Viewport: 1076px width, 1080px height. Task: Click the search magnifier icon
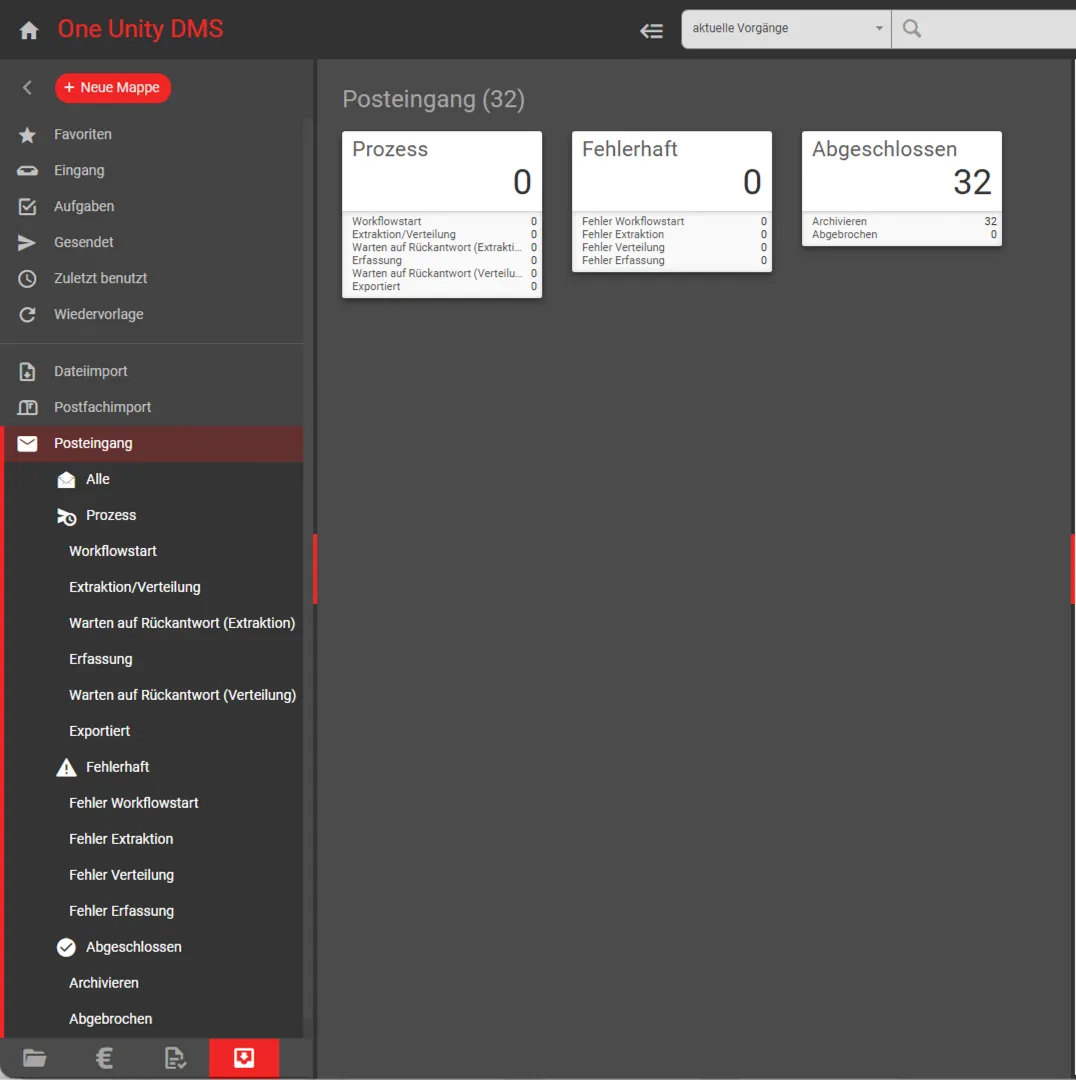(911, 28)
